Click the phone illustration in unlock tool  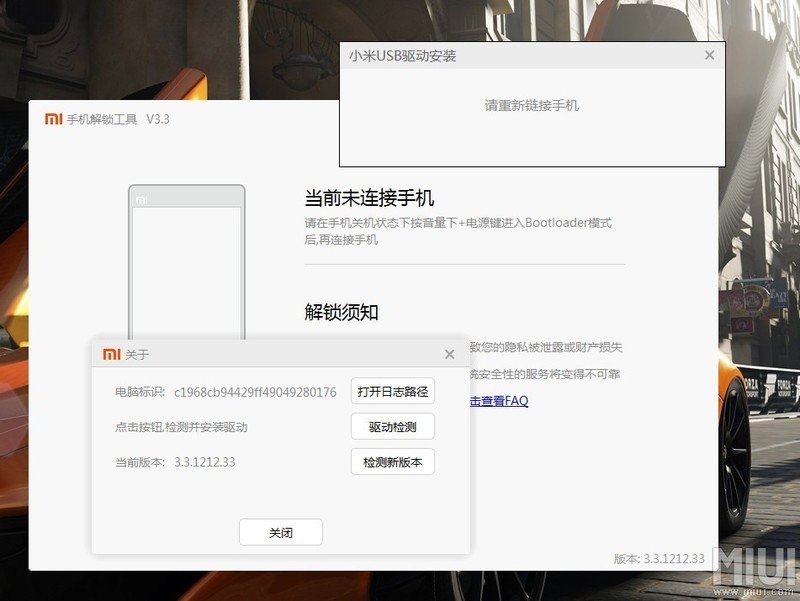(187, 262)
